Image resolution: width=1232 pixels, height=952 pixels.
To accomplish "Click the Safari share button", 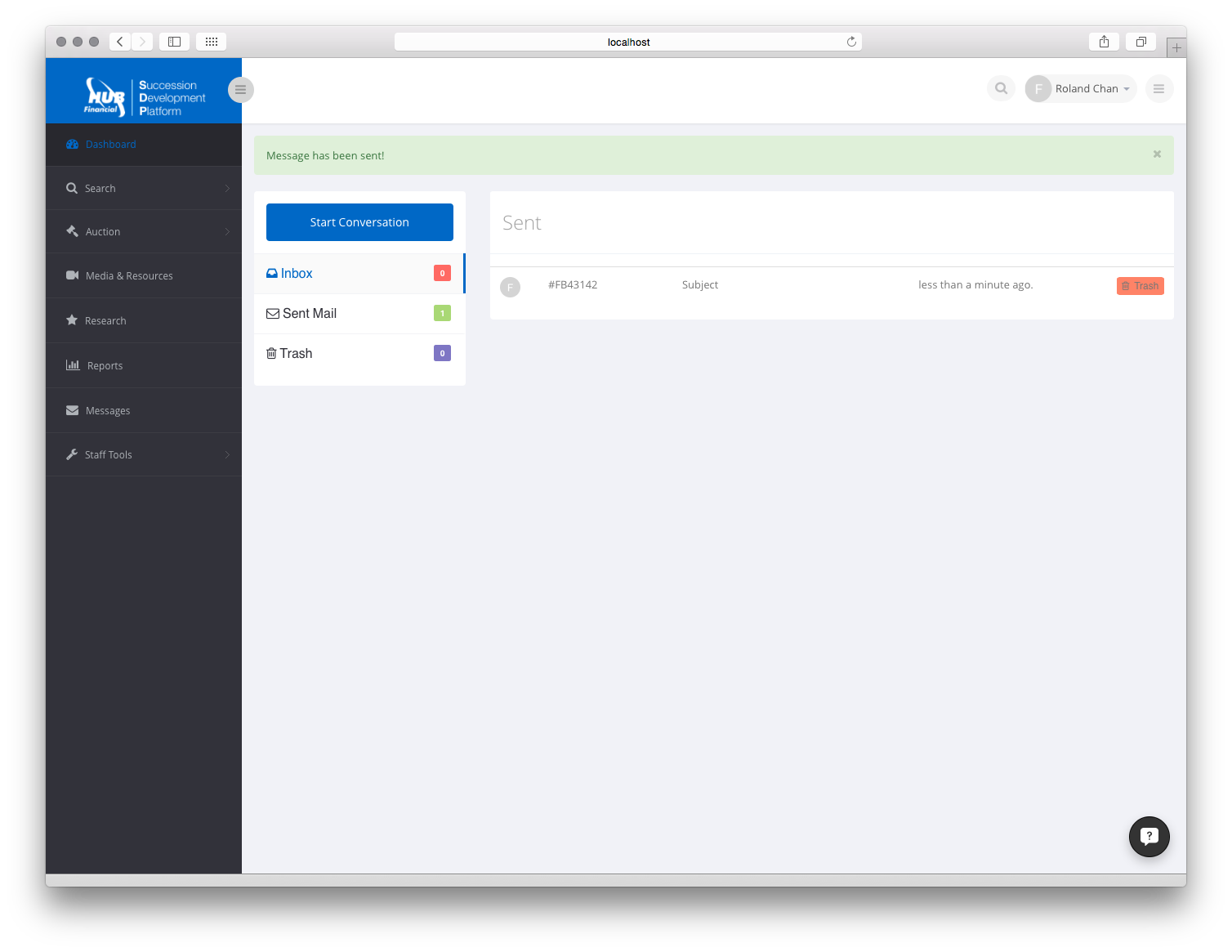I will point(1104,42).
